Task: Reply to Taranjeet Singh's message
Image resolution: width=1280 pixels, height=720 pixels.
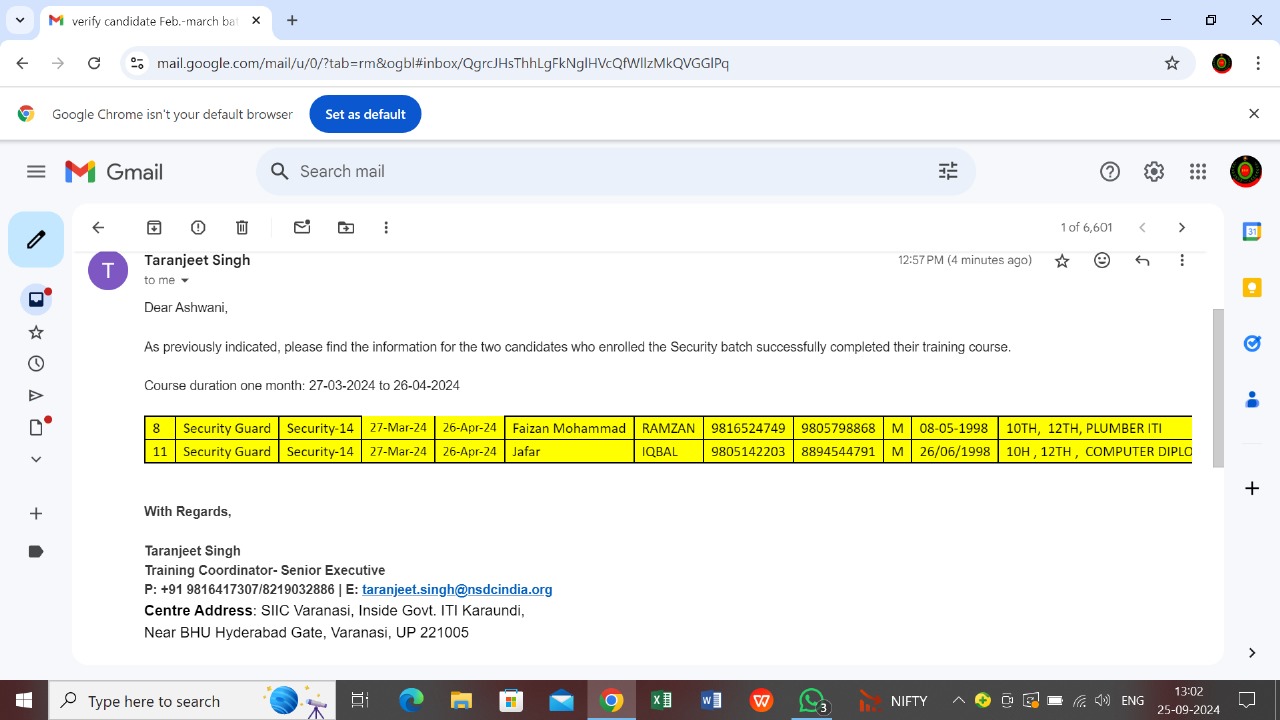Action: (1142, 261)
